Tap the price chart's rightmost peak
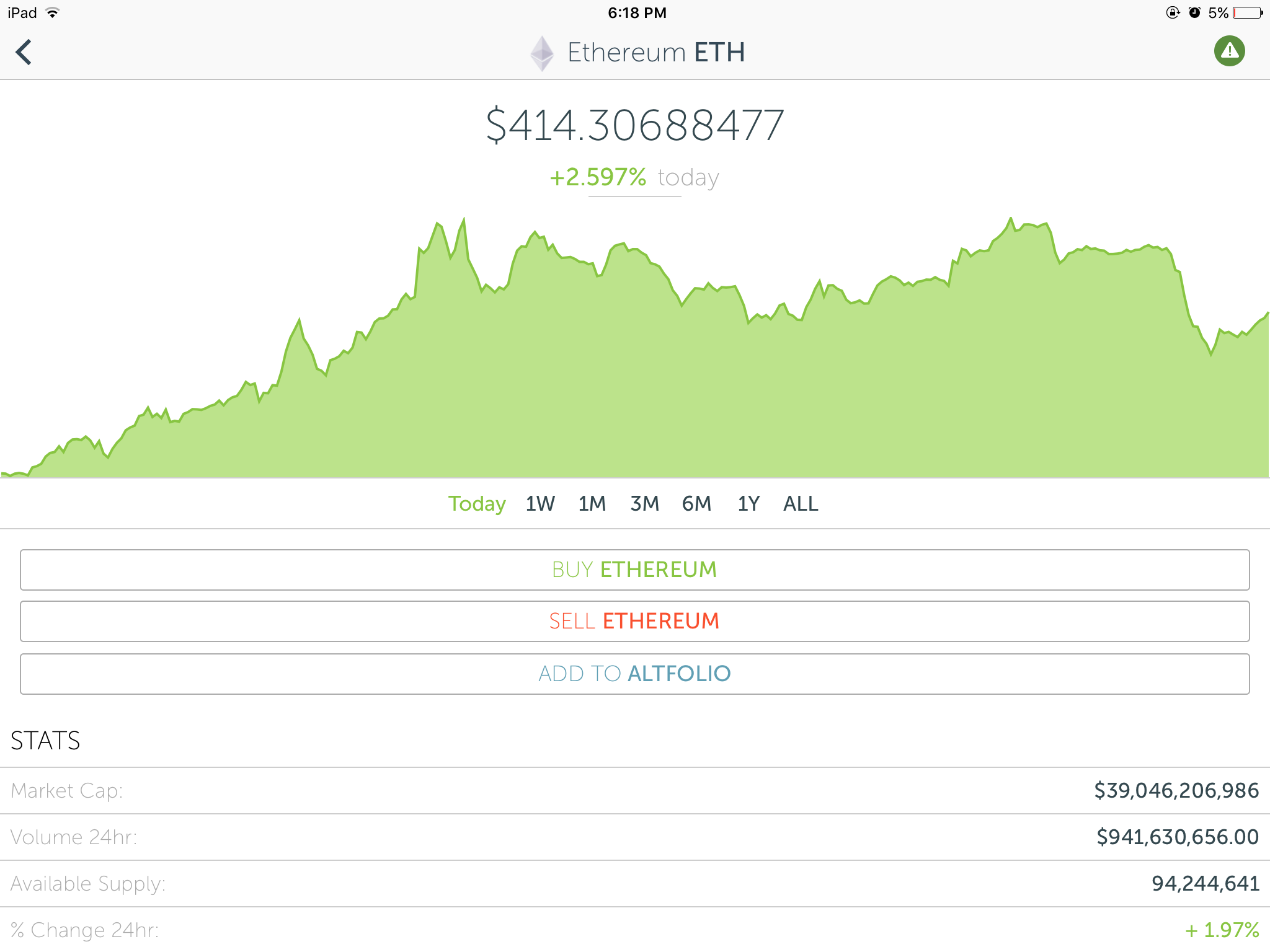1270x952 pixels. pyautogui.click(x=1011, y=219)
